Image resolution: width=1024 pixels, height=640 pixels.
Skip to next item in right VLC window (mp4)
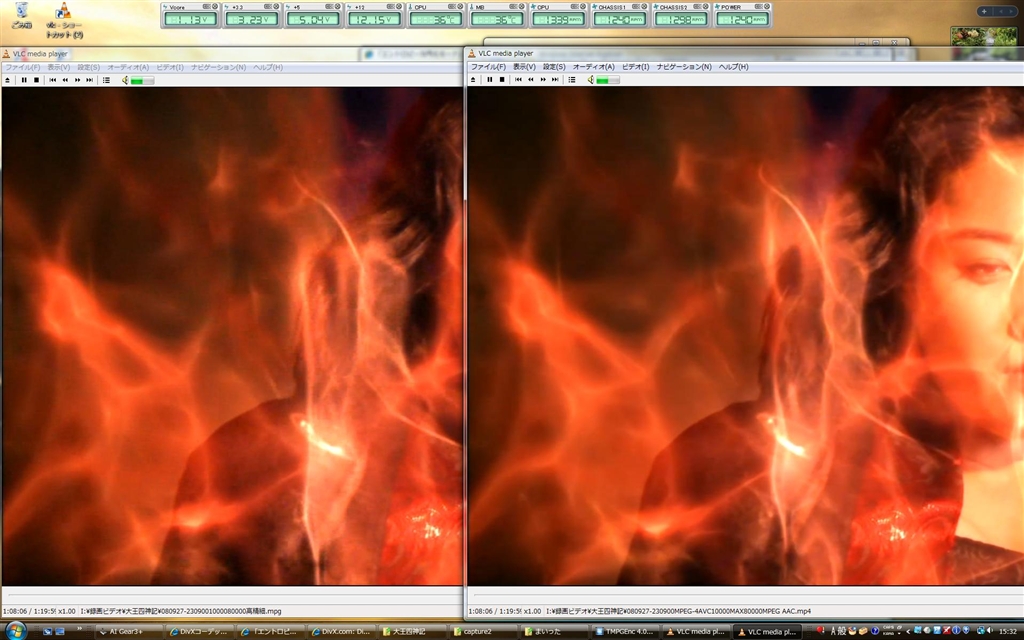pyautogui.click(x=556, y=80)
